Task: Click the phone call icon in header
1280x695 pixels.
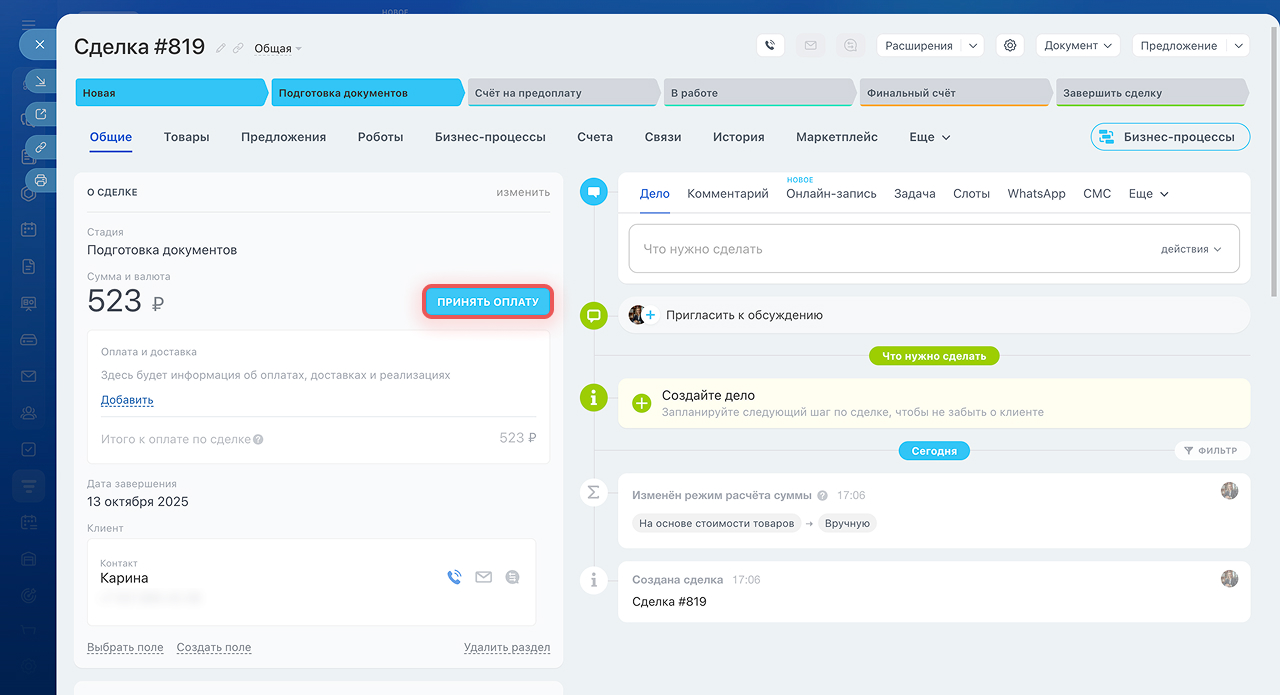Action: pyautogui.click(x=770, y=45)
